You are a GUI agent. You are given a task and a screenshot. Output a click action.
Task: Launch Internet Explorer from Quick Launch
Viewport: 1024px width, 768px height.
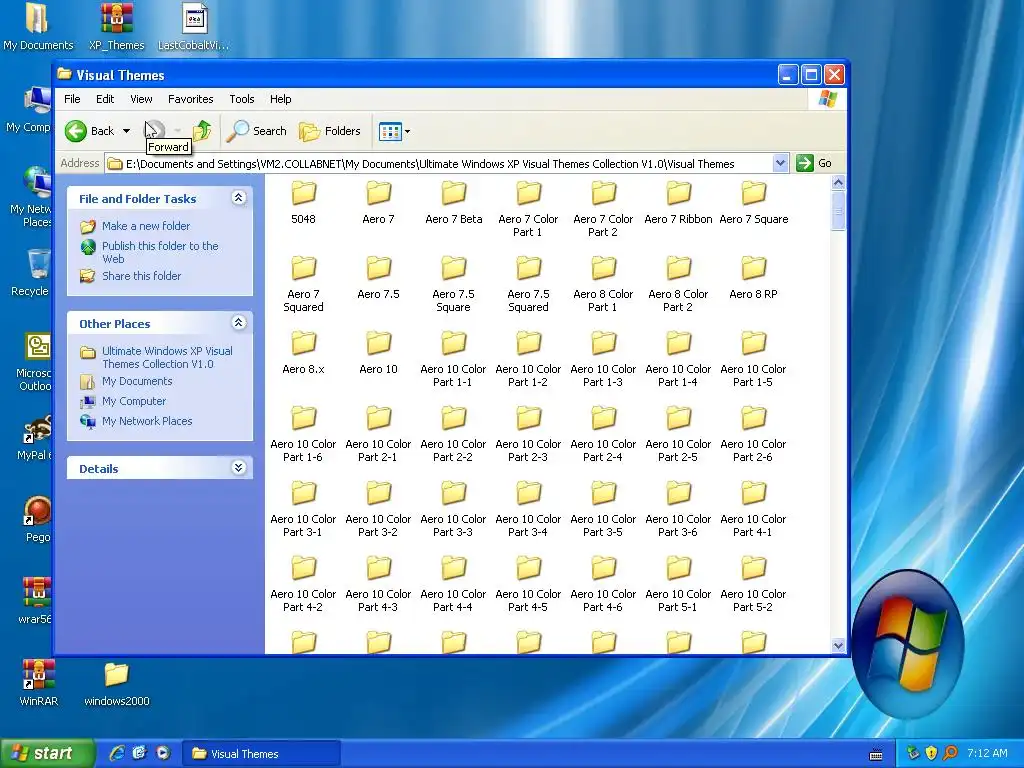117,753
